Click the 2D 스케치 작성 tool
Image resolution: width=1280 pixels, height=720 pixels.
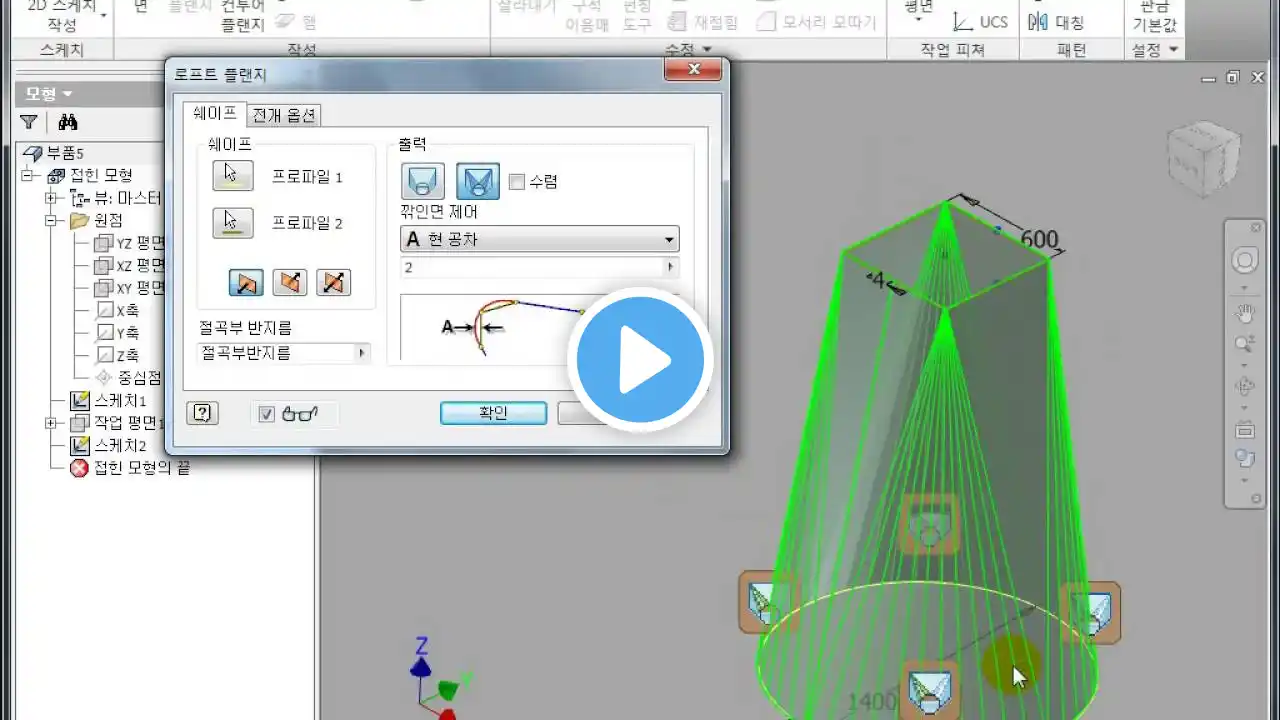point(62,14)
